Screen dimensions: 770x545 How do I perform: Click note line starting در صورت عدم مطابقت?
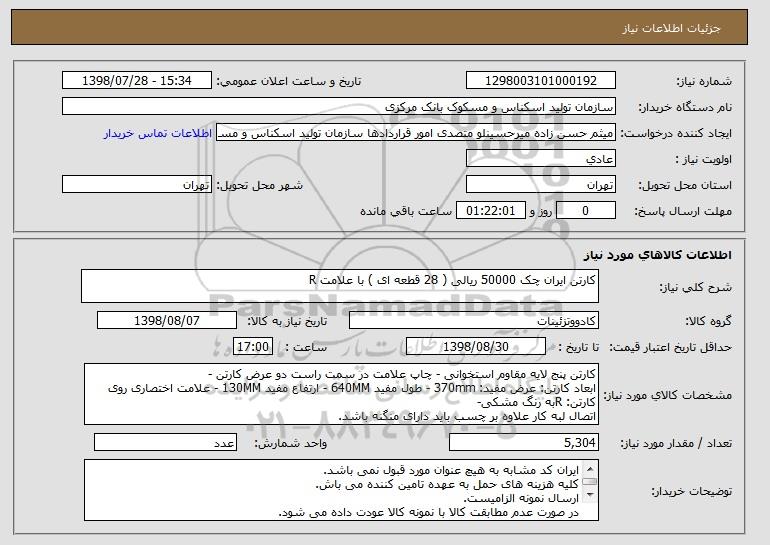click(429, 513)
